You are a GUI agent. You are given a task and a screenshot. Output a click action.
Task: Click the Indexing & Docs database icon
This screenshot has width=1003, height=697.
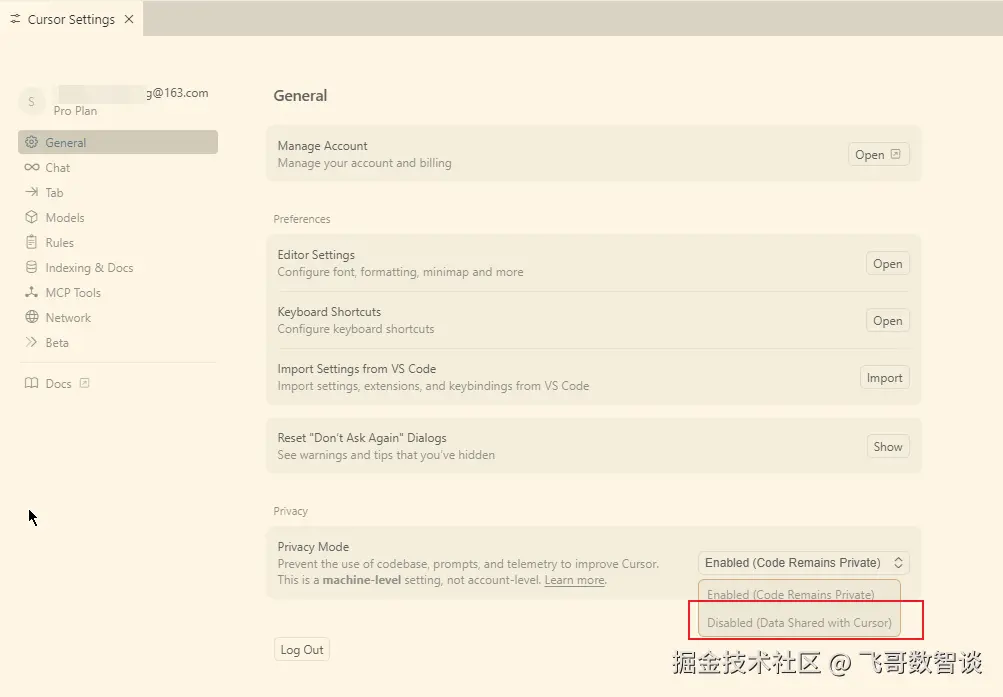point(31,267)
